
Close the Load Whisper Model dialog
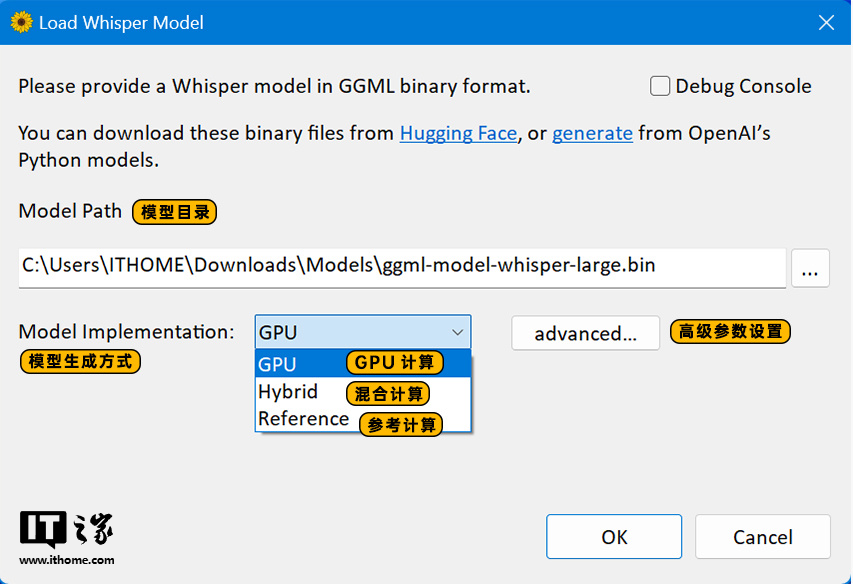pyautogui.click(x=826, y=22)
